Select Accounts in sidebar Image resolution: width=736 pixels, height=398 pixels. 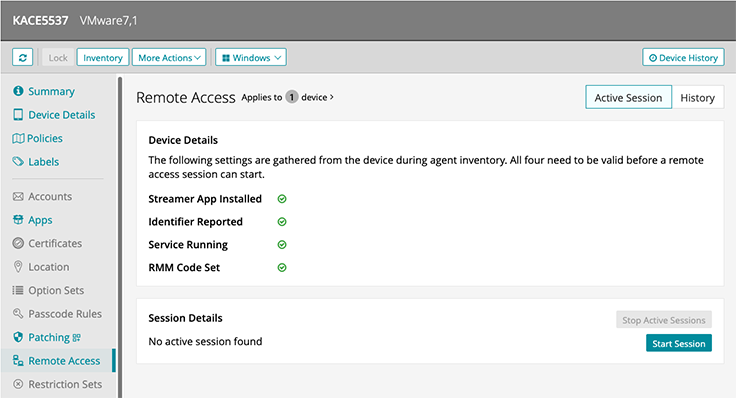click(50, 197)
